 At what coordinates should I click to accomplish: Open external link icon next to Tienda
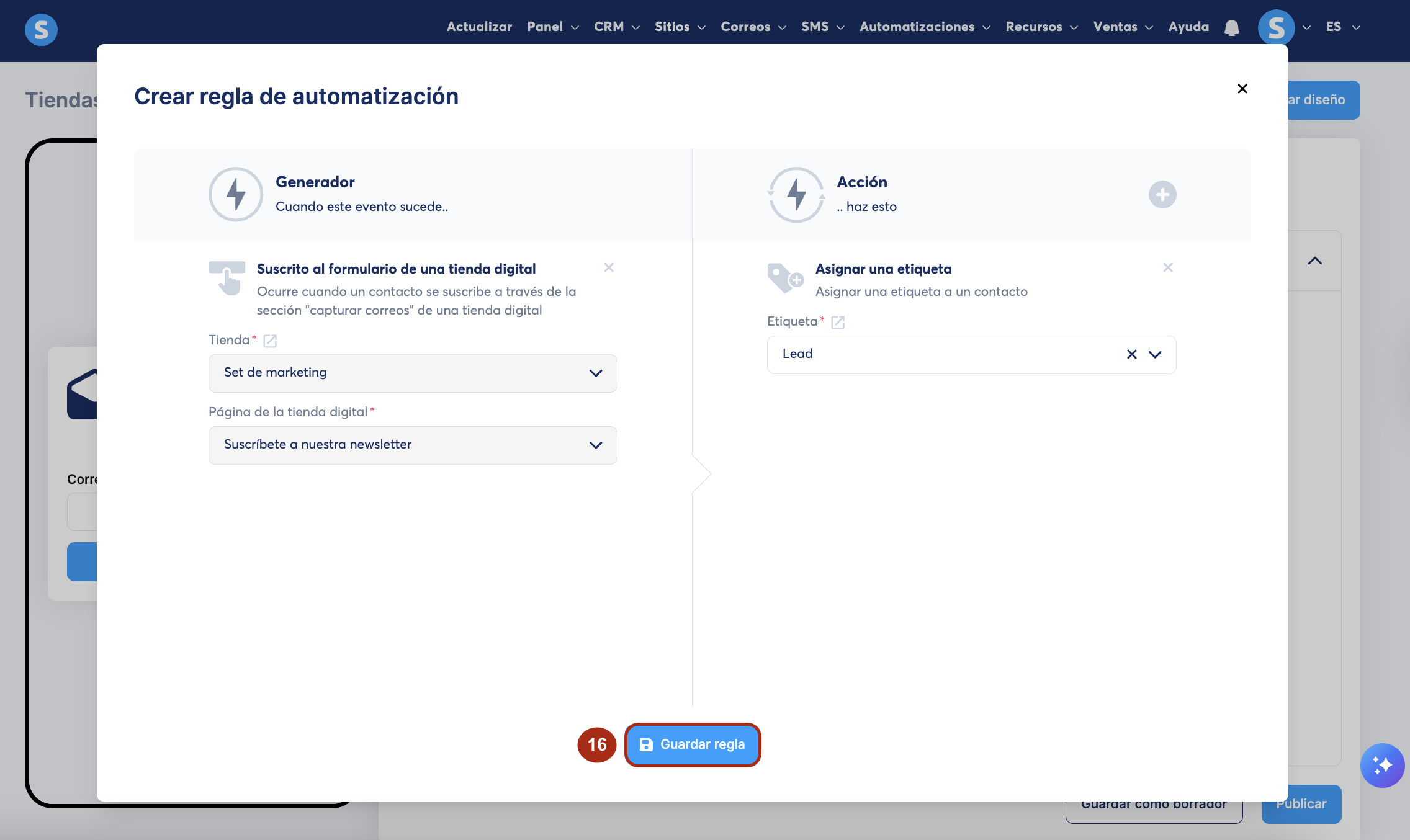(x=270, y=341)
